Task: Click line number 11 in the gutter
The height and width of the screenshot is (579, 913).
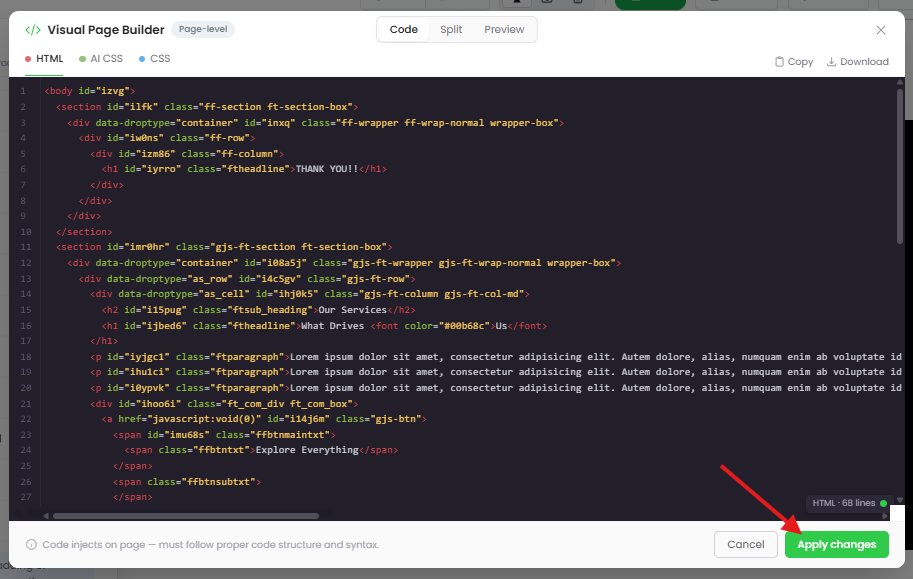Action: click(x=26, y=247)
